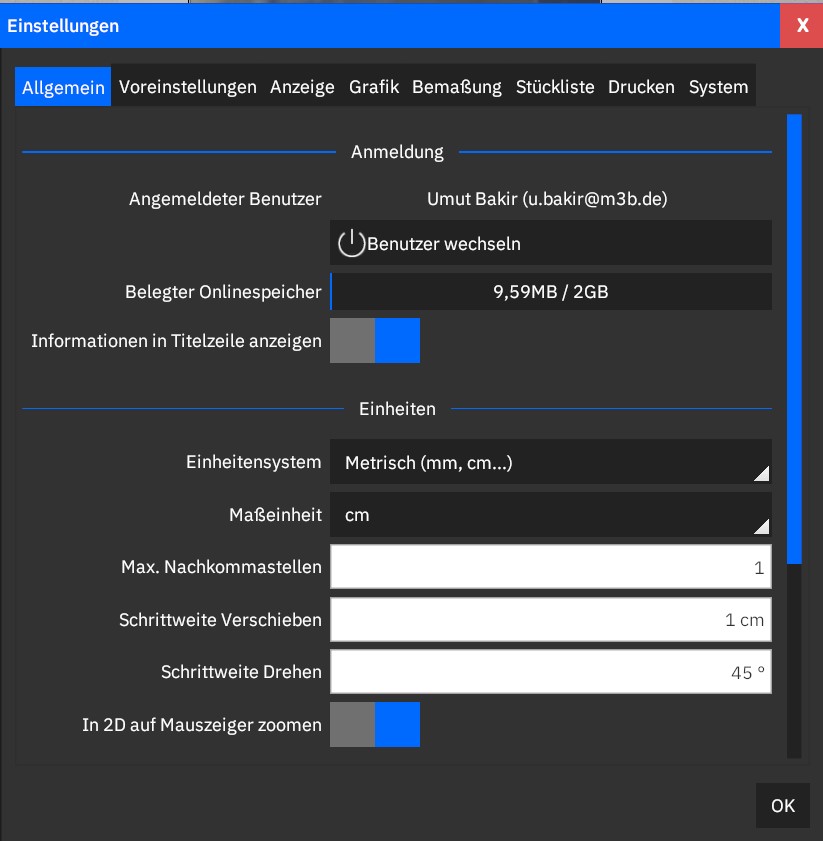
Task: Toggle Informationen in Titelzeile anzeigen switch
Action: [374, 341]
